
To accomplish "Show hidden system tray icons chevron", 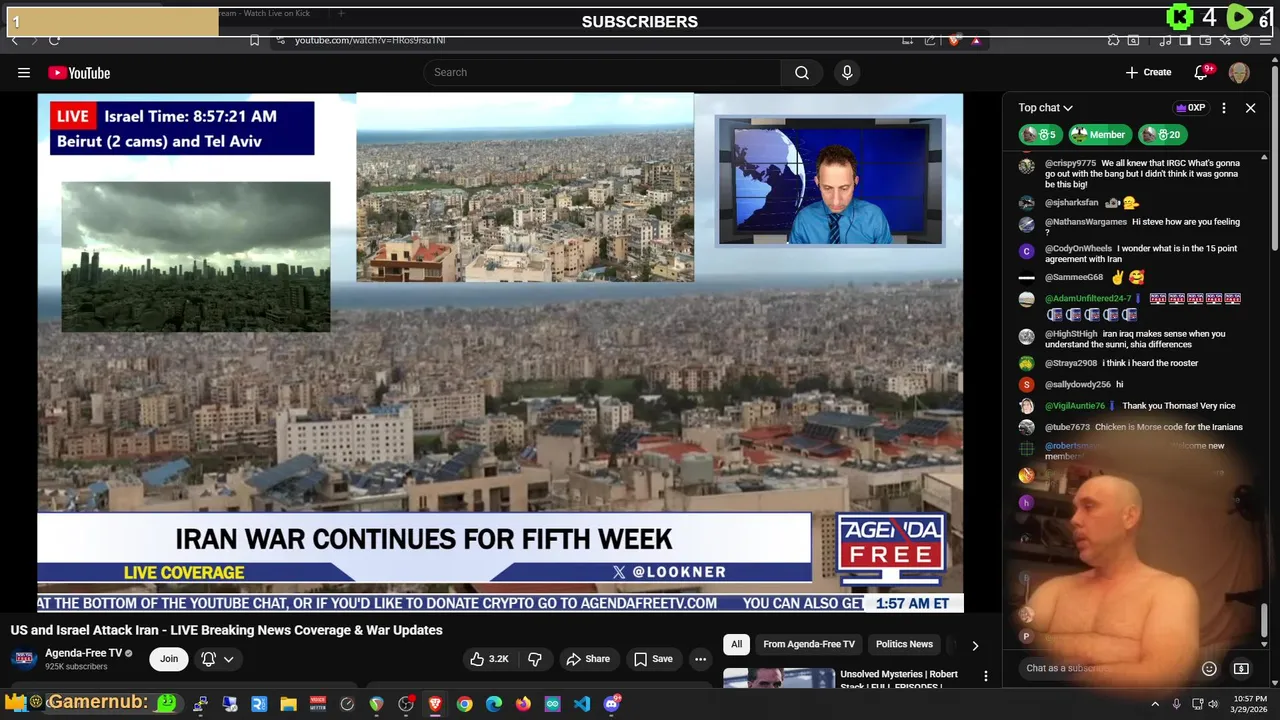I will [1155, 704].
